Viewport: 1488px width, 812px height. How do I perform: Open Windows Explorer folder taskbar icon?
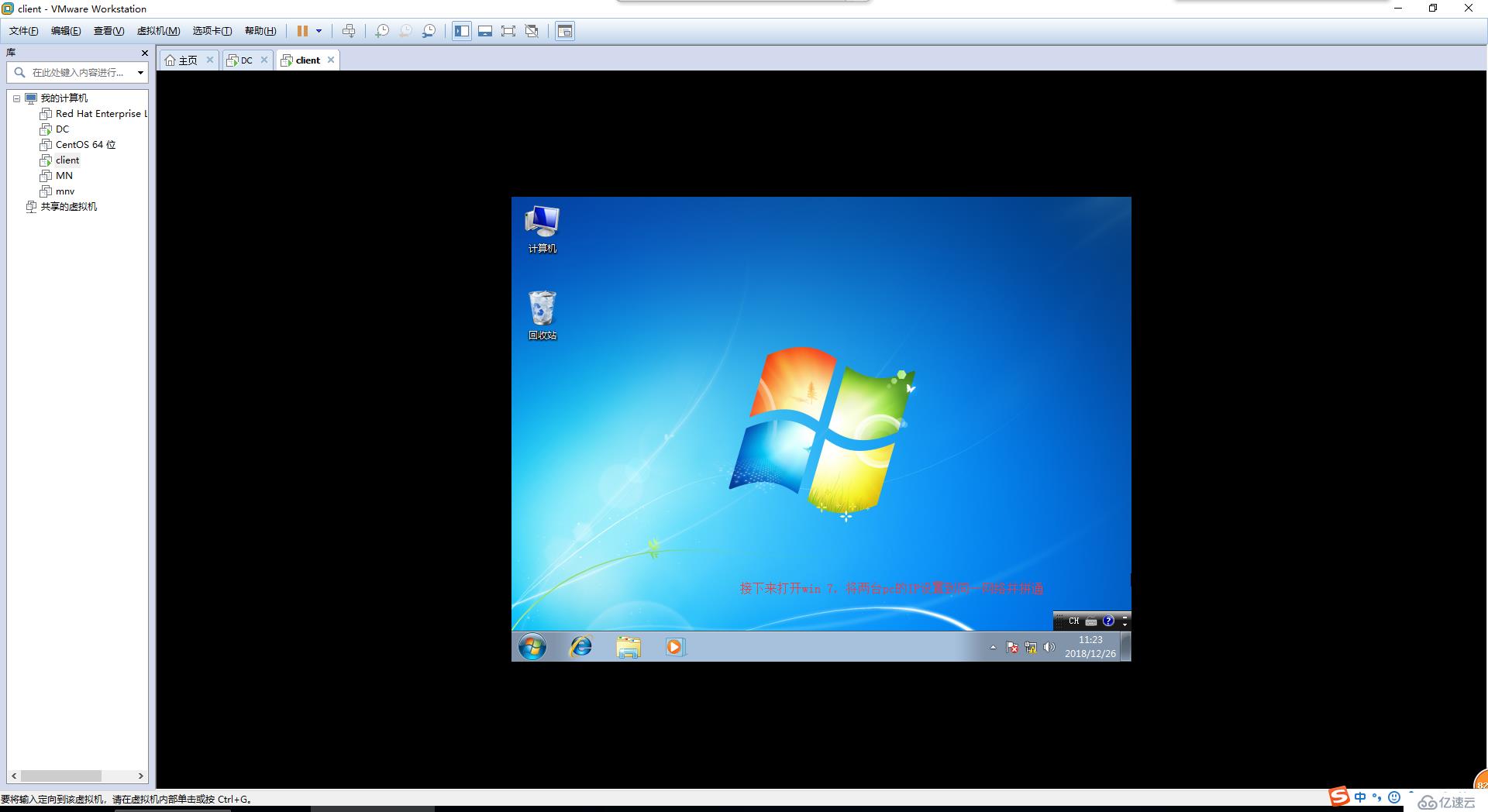tap(629, 646)
